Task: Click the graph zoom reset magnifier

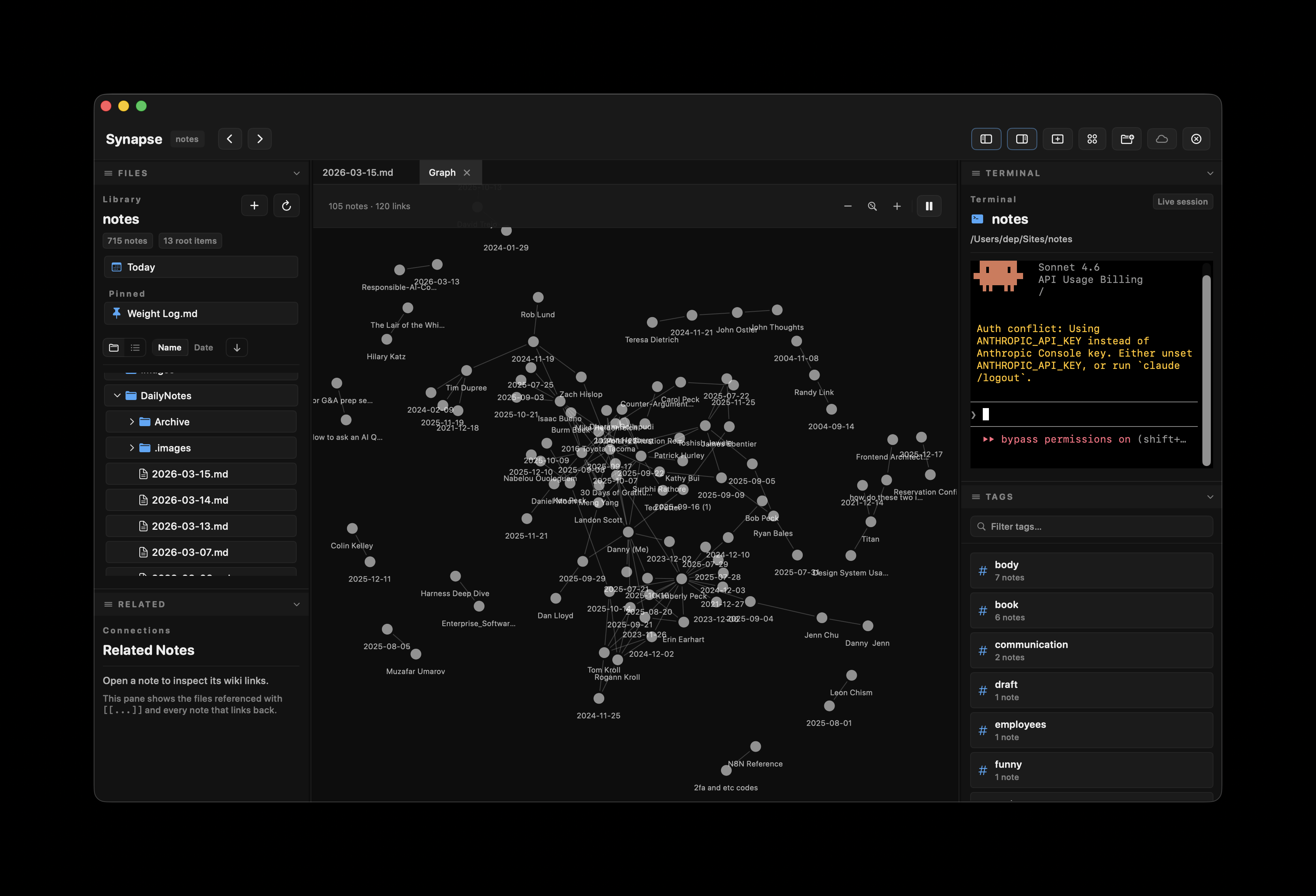Action: coord(872,206)
